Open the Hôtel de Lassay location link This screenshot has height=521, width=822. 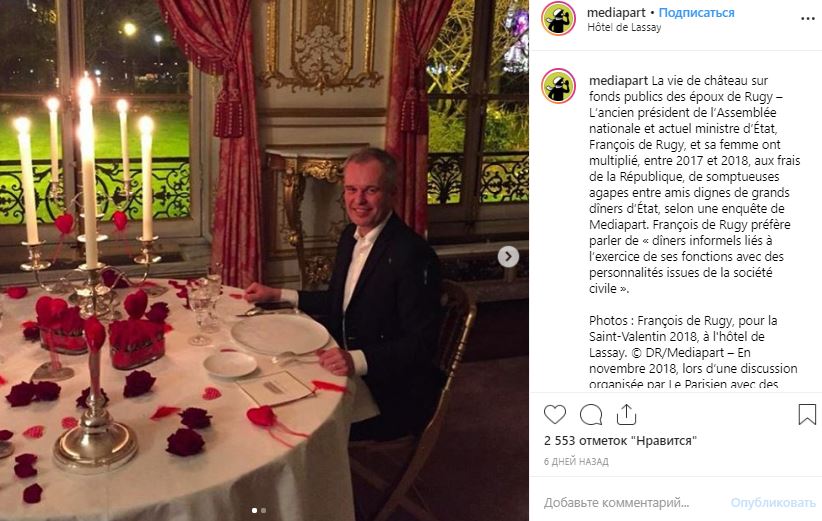pyautogui.click(x=624, y=27)
